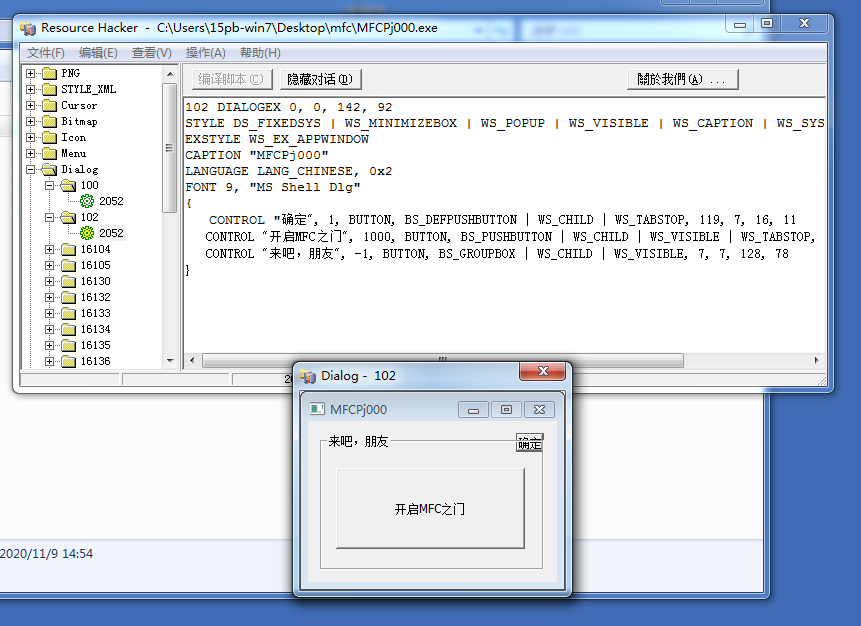Image resolution: width=861 pixels, height=626 pixels.
Task: Click the 2020/11/9 14:54 date text
Action: pos(47,554)
